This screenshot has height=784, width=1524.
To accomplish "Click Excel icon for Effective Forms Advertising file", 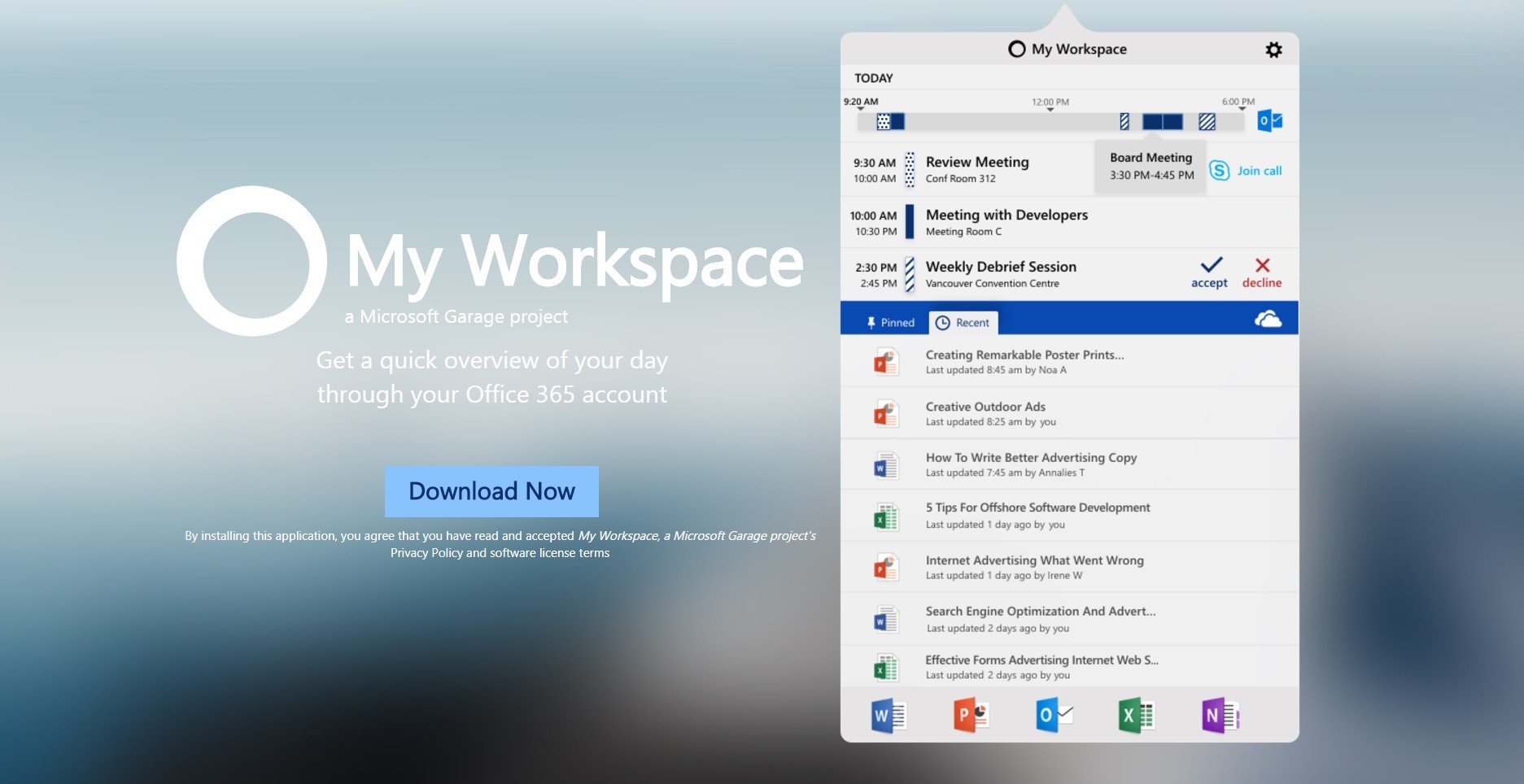I will pos(886,668).
